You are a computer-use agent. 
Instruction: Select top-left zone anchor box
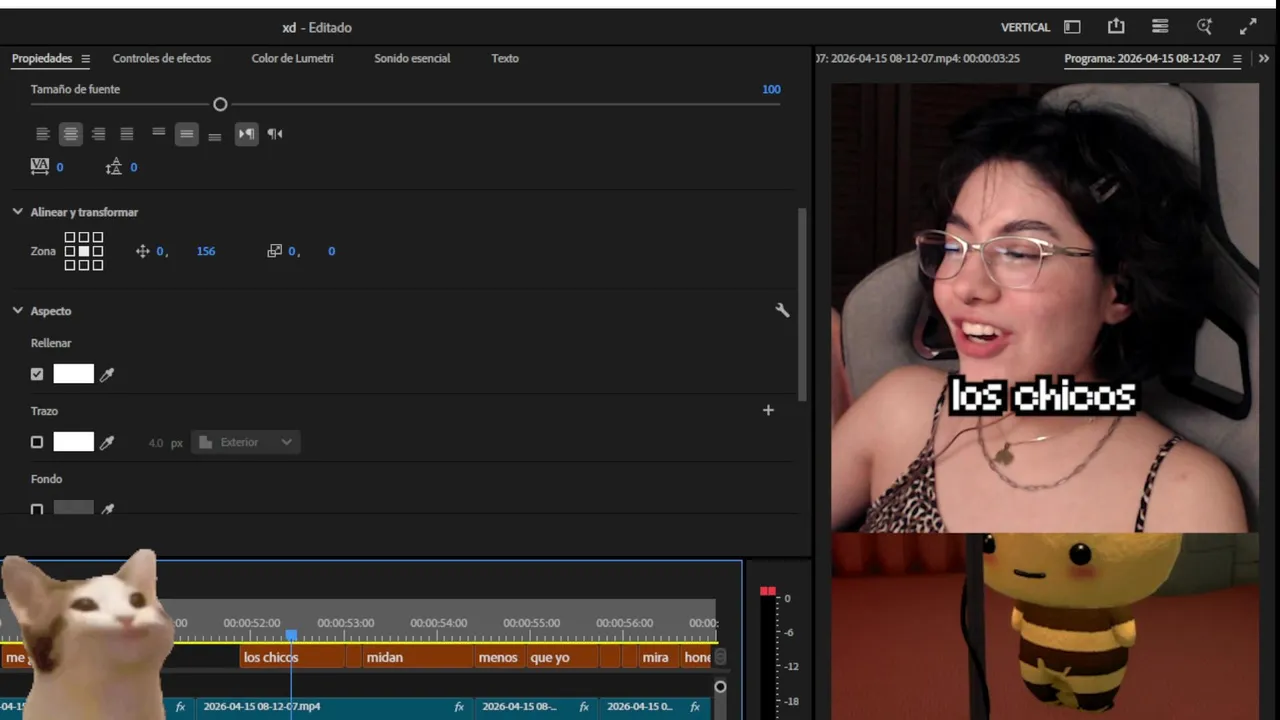point(70,238)
